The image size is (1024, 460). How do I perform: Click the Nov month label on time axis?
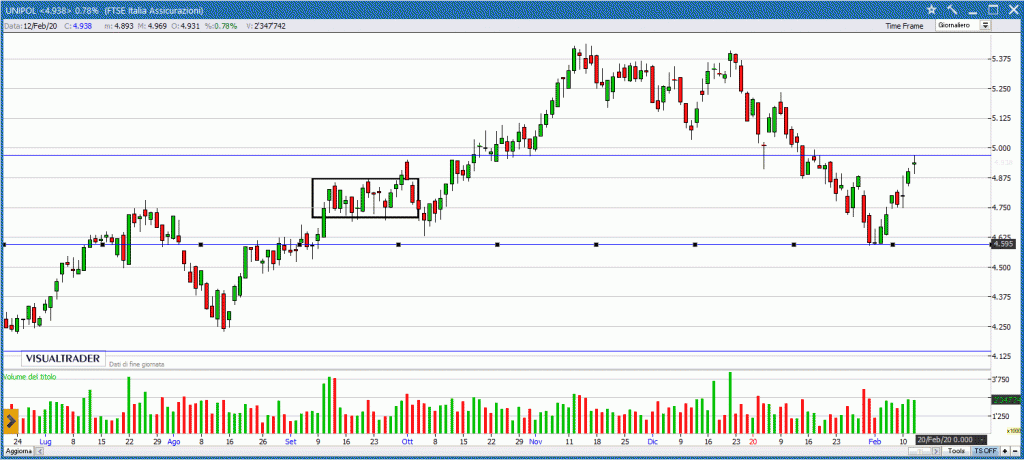[x=536, y=442]
